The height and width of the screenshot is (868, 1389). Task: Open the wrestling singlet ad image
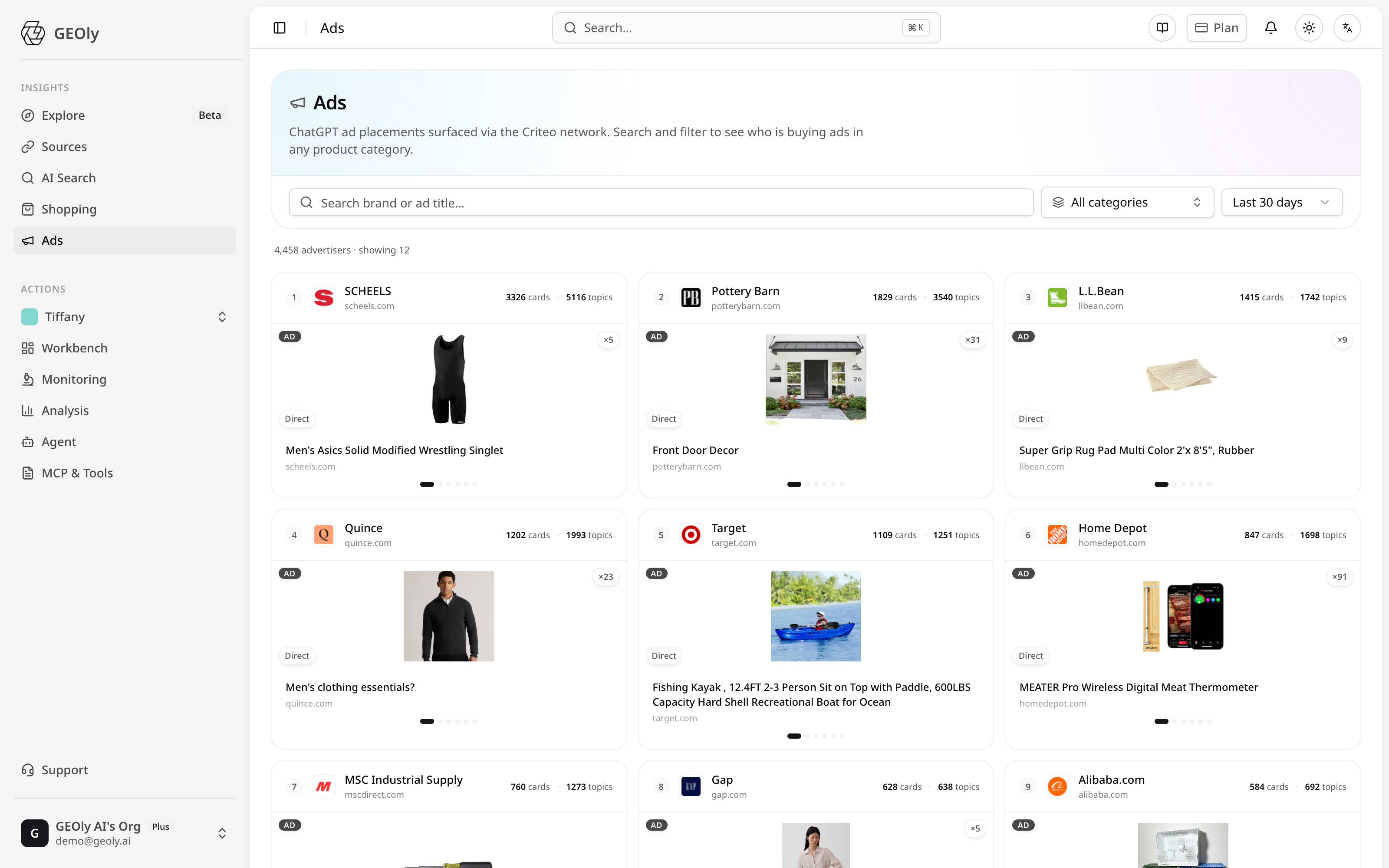tap(449, 379)
